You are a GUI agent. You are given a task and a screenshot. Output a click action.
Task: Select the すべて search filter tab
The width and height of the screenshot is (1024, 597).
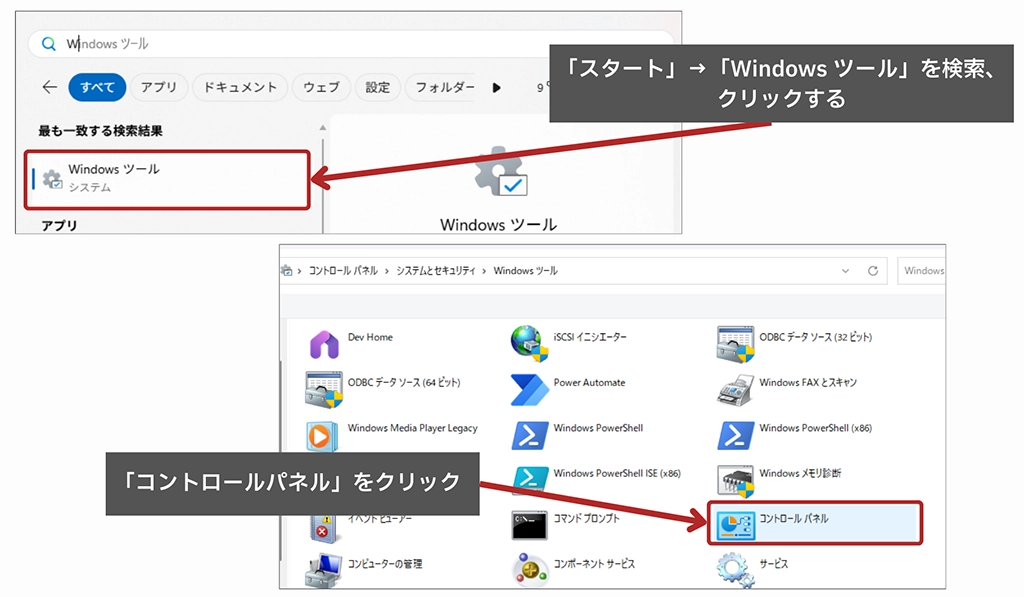coord(98,87)
